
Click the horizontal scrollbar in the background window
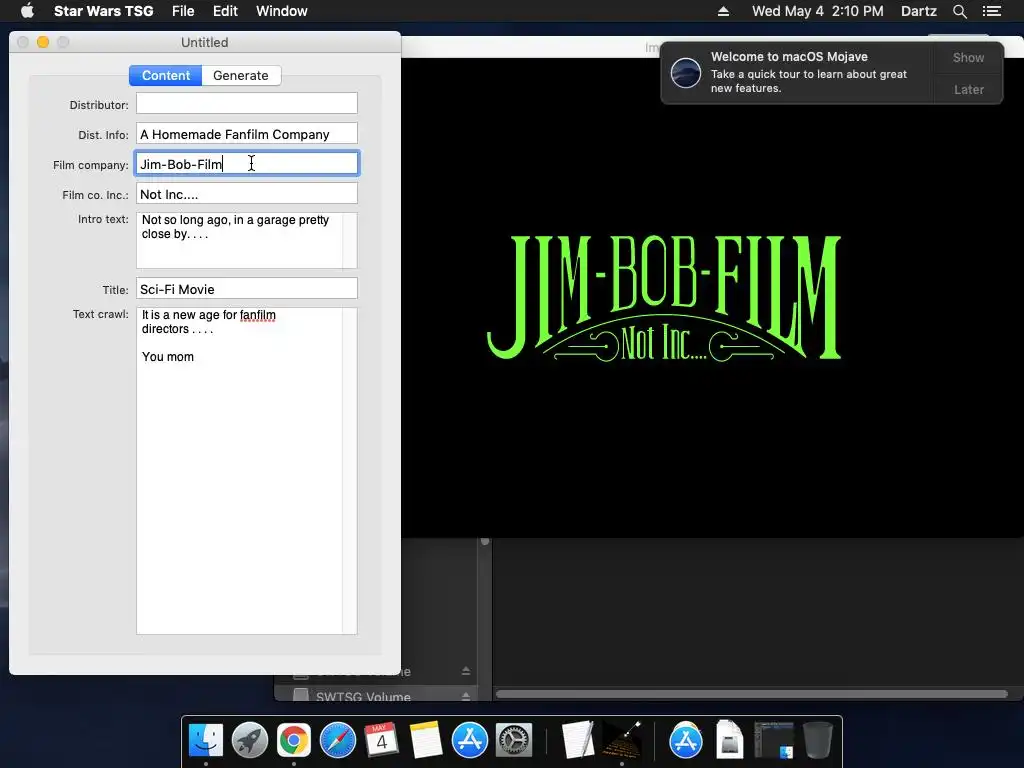(751, 694)
